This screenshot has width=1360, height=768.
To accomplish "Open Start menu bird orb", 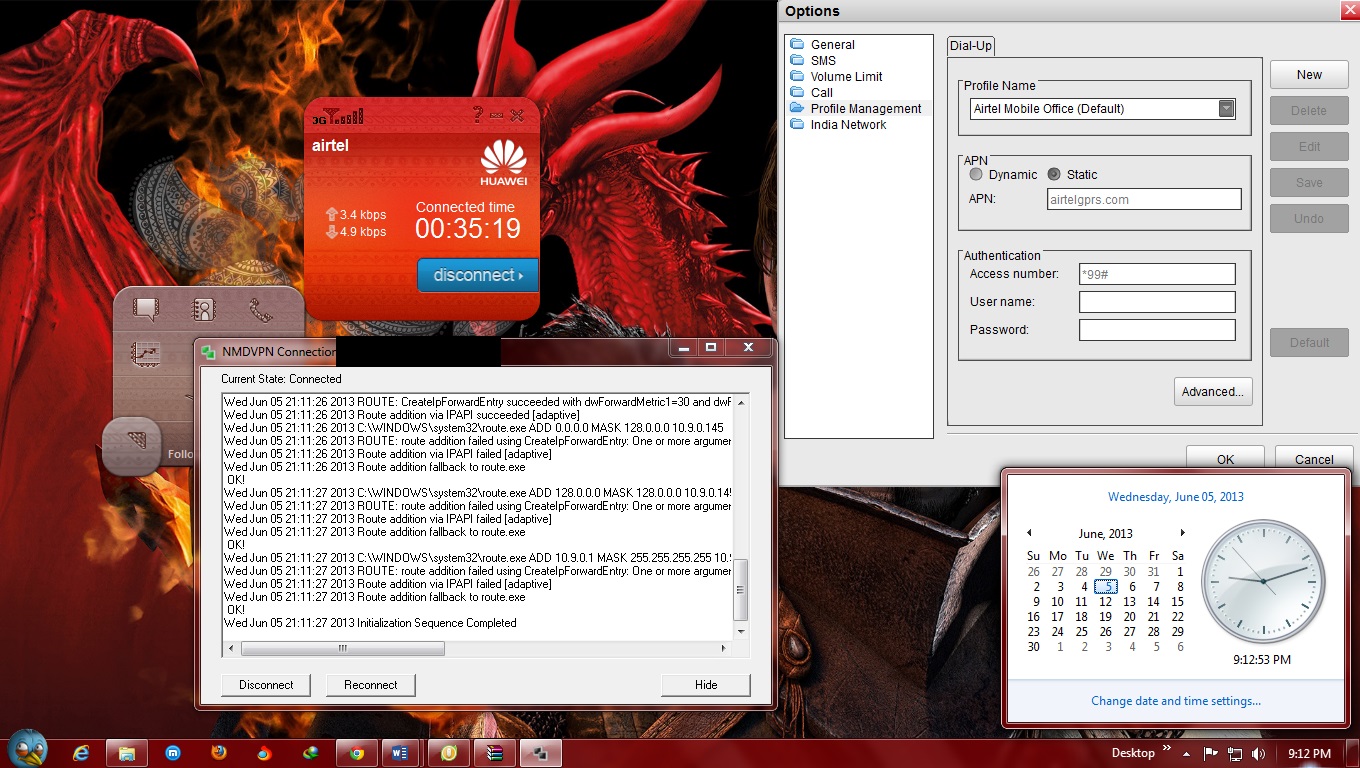I will point(27,749).
